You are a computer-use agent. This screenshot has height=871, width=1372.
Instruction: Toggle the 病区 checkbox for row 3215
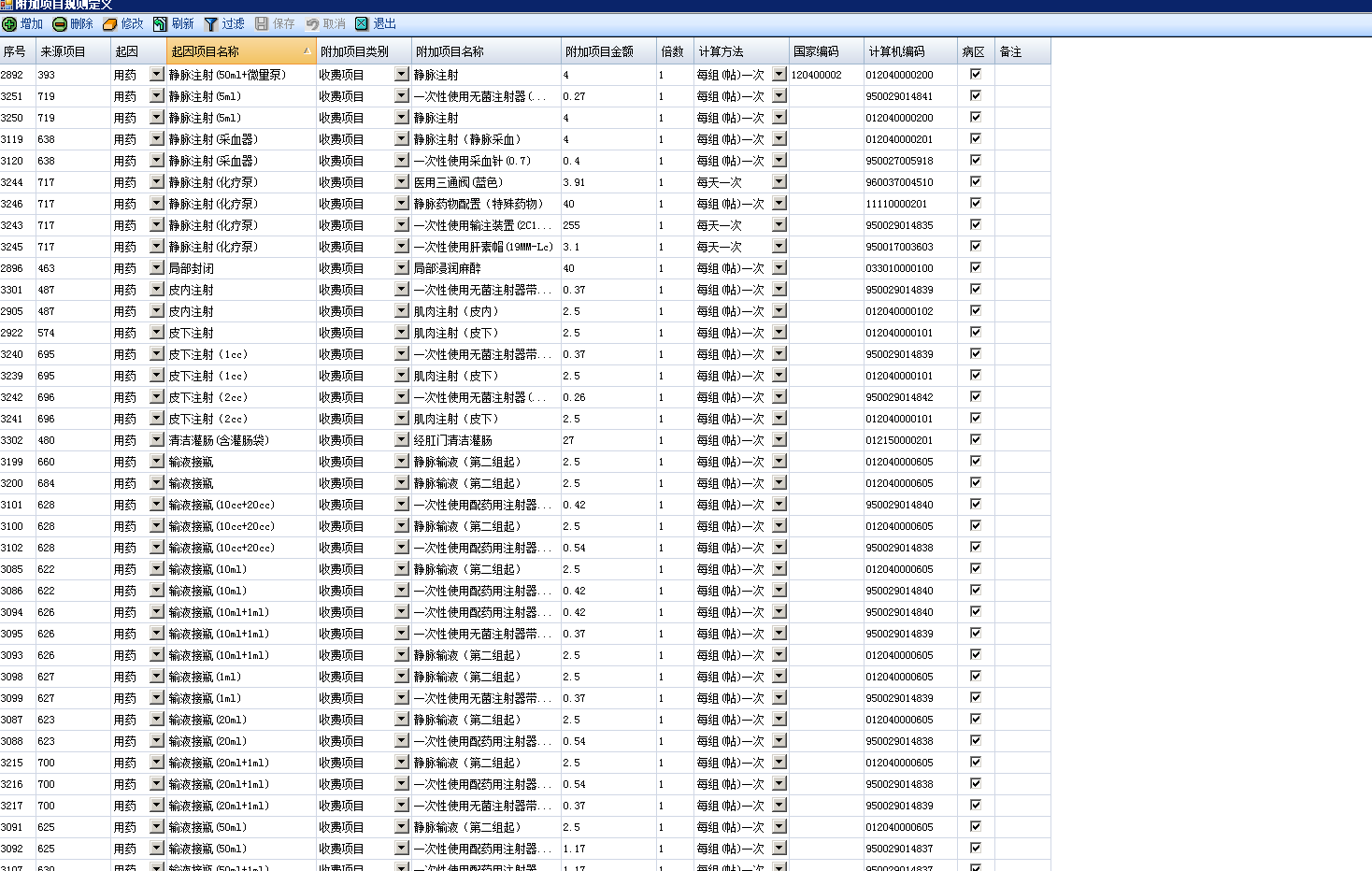976,762
